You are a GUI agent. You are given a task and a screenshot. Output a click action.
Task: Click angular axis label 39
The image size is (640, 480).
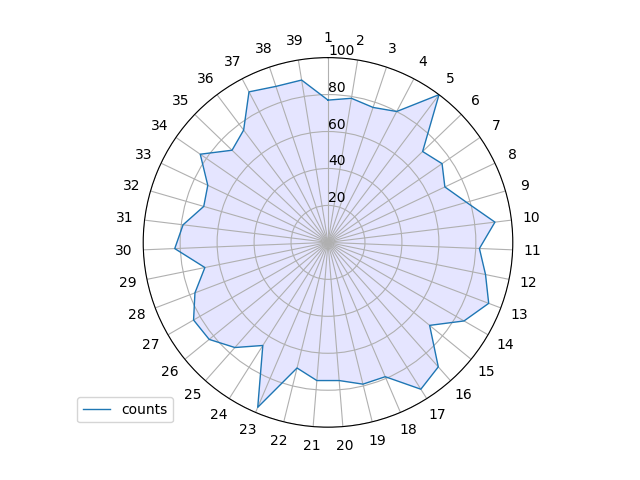(294, 40)
